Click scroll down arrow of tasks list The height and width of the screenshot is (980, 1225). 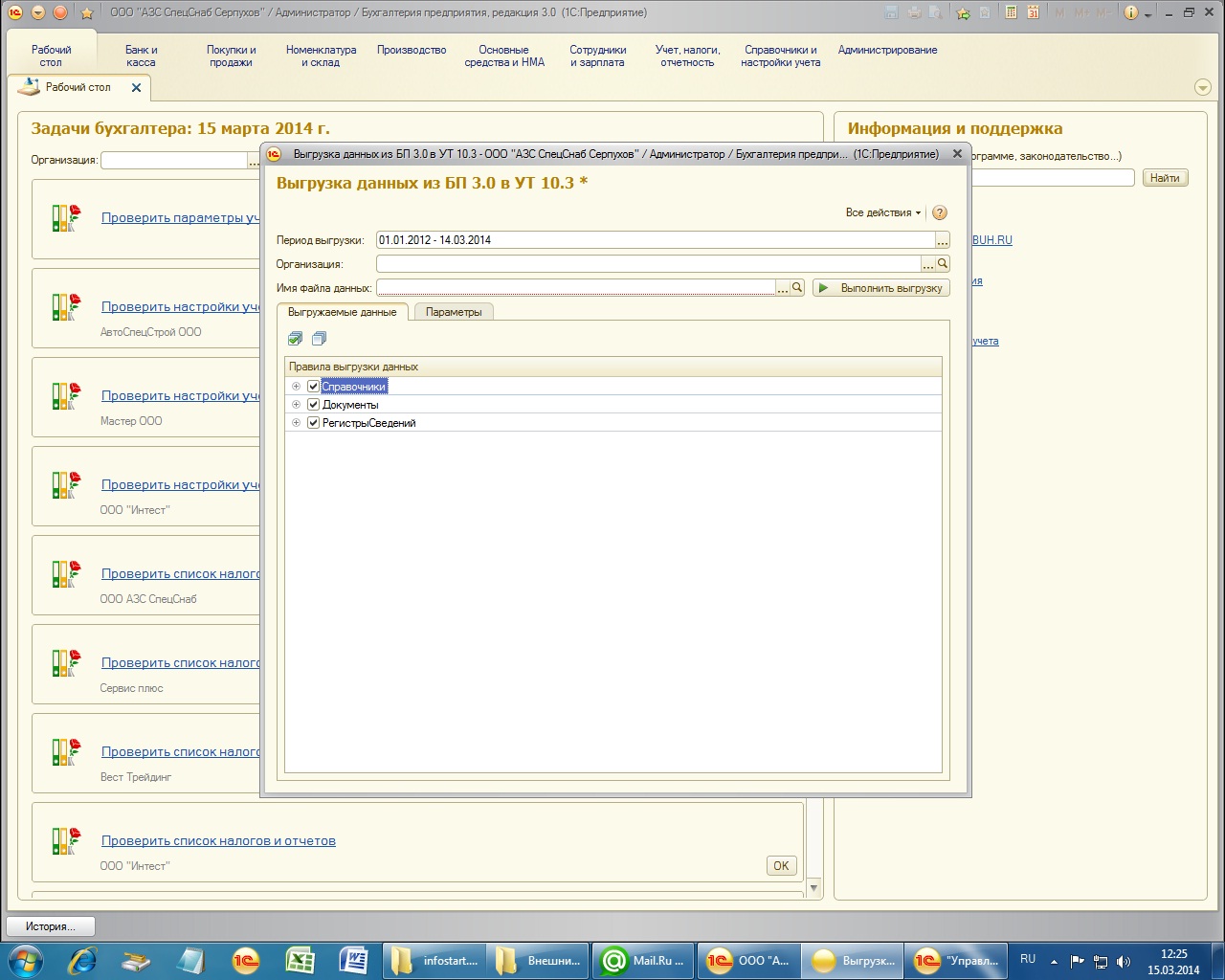814,888
